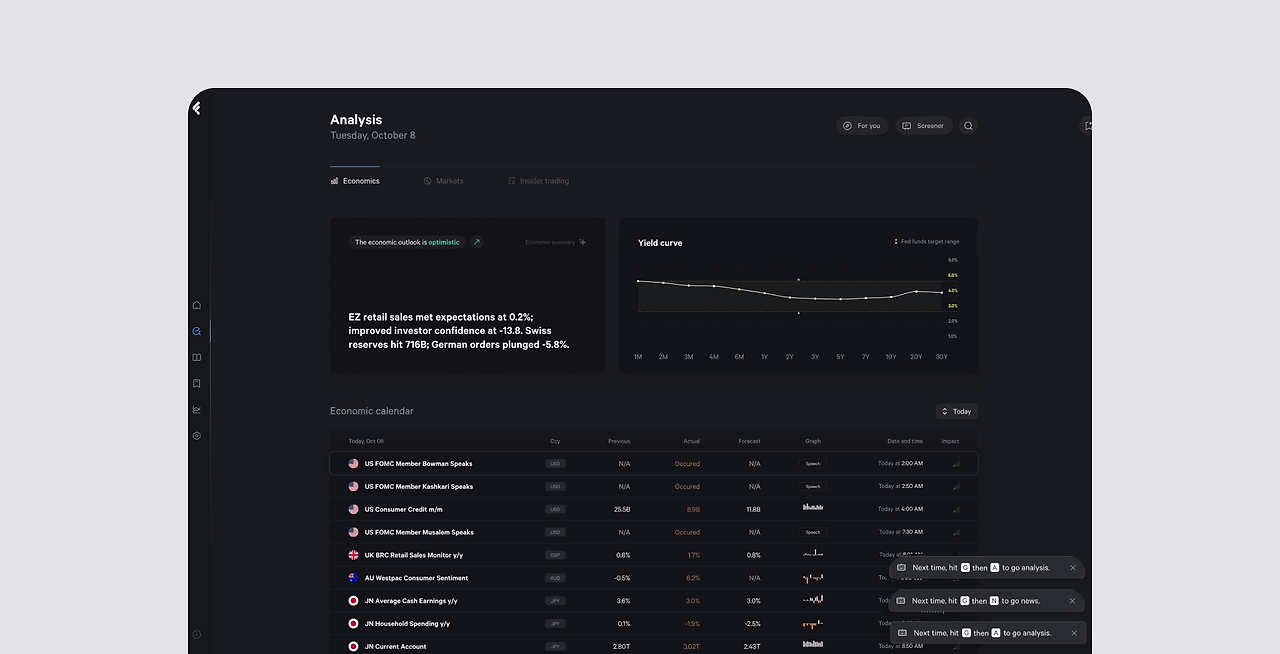This screenshot has width=1280, height=654.
Task: Click 'JN Household Spending y/y' row
Action: pyautogui.click(x=654, y=624)
